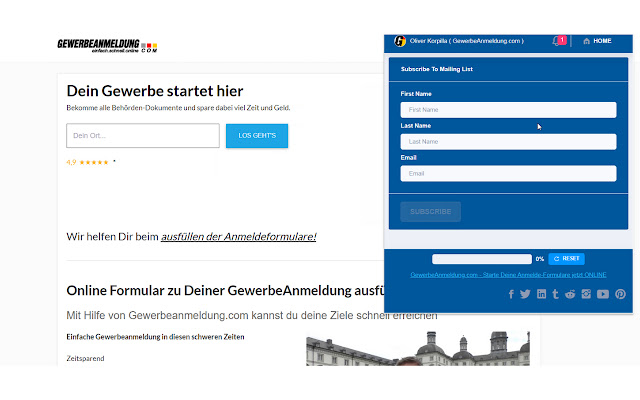
Task: Click the SUBSCRIBE button
Action: [431, 211]
